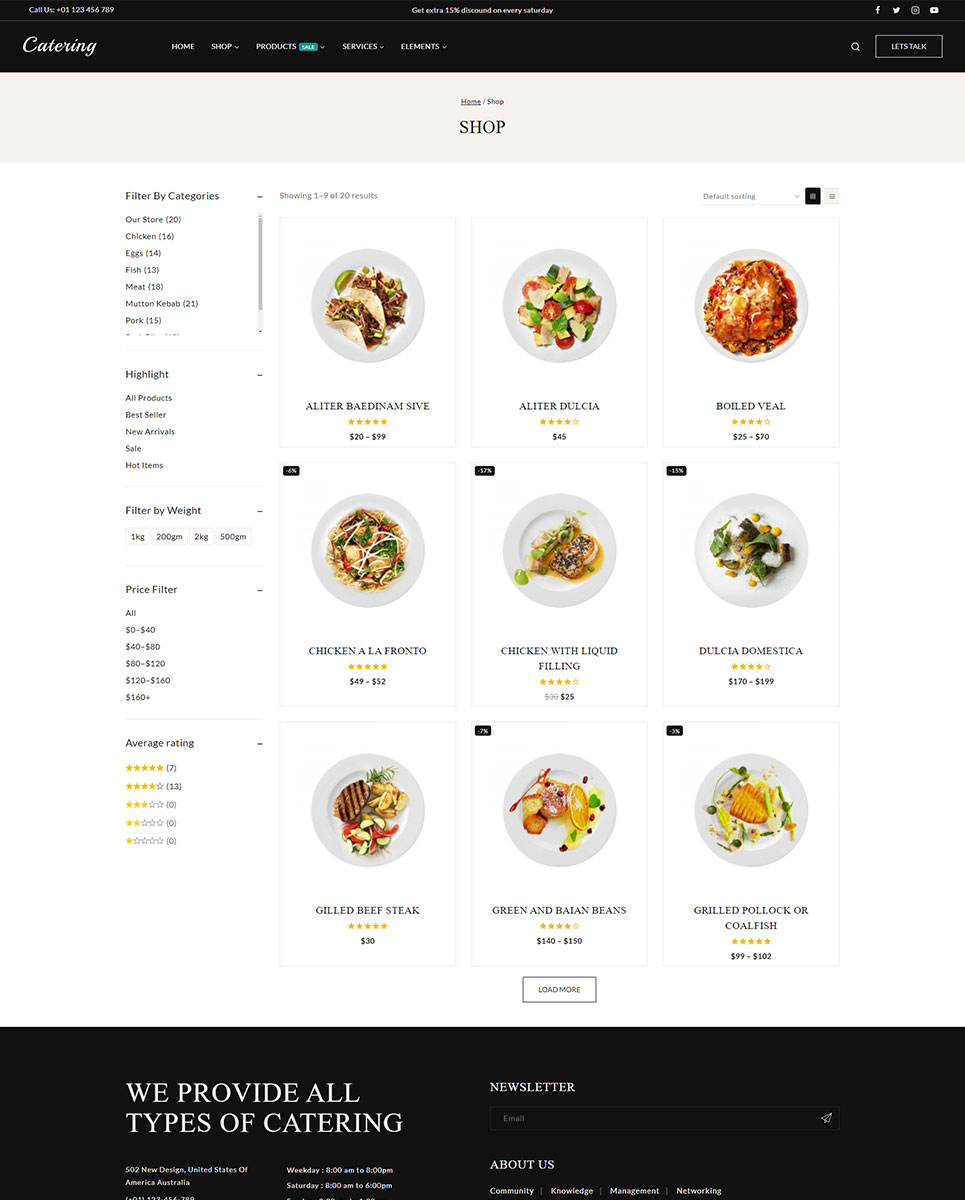Open the Default sorting dropdown

tap(751, 196)
